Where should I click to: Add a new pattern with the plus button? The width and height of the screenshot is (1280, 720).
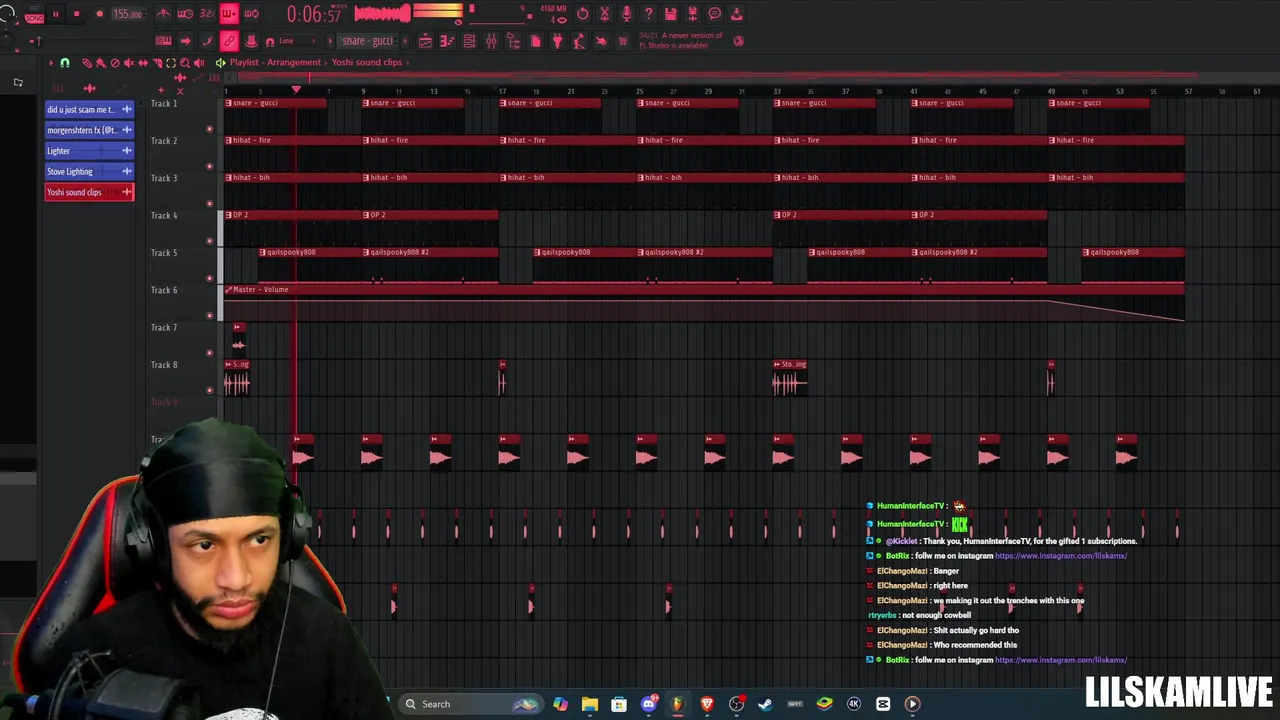[x=404, y=41]
